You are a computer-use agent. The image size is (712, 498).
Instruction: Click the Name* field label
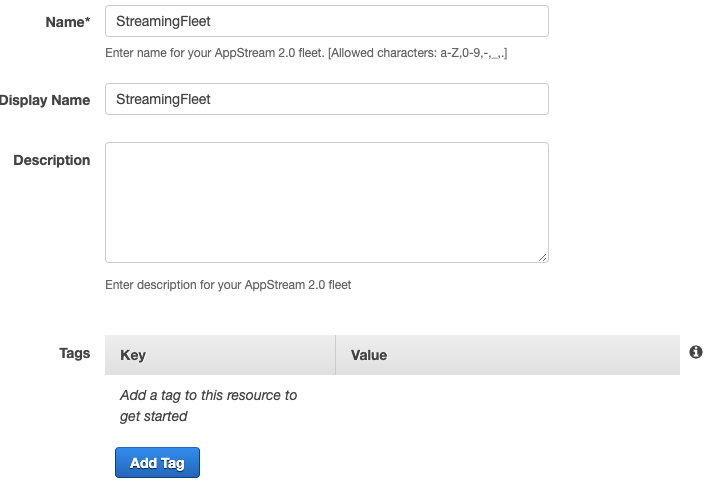click(x=64, y=22)
